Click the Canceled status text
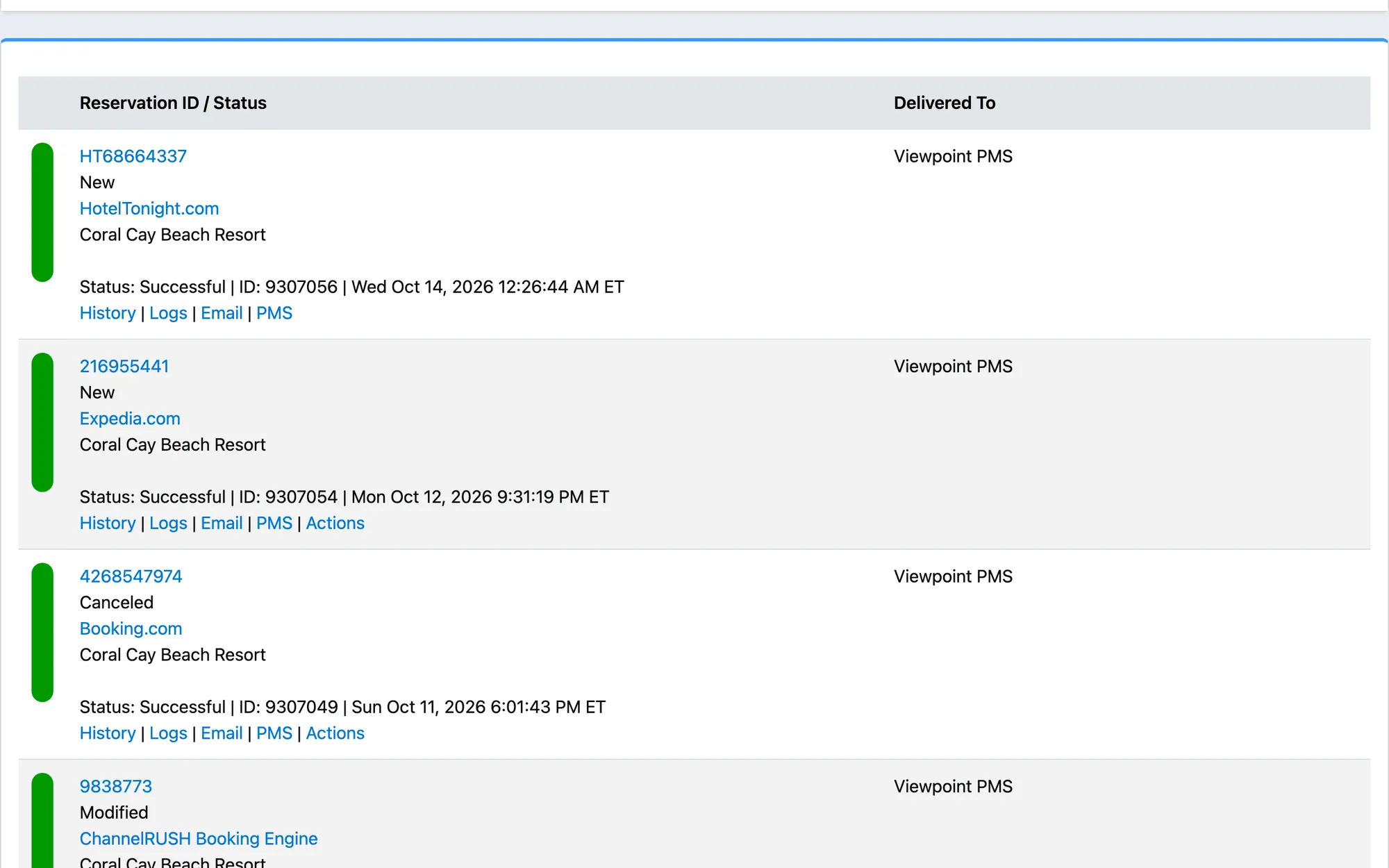This screenshot has height=868, width=1389. click(116, 603)
